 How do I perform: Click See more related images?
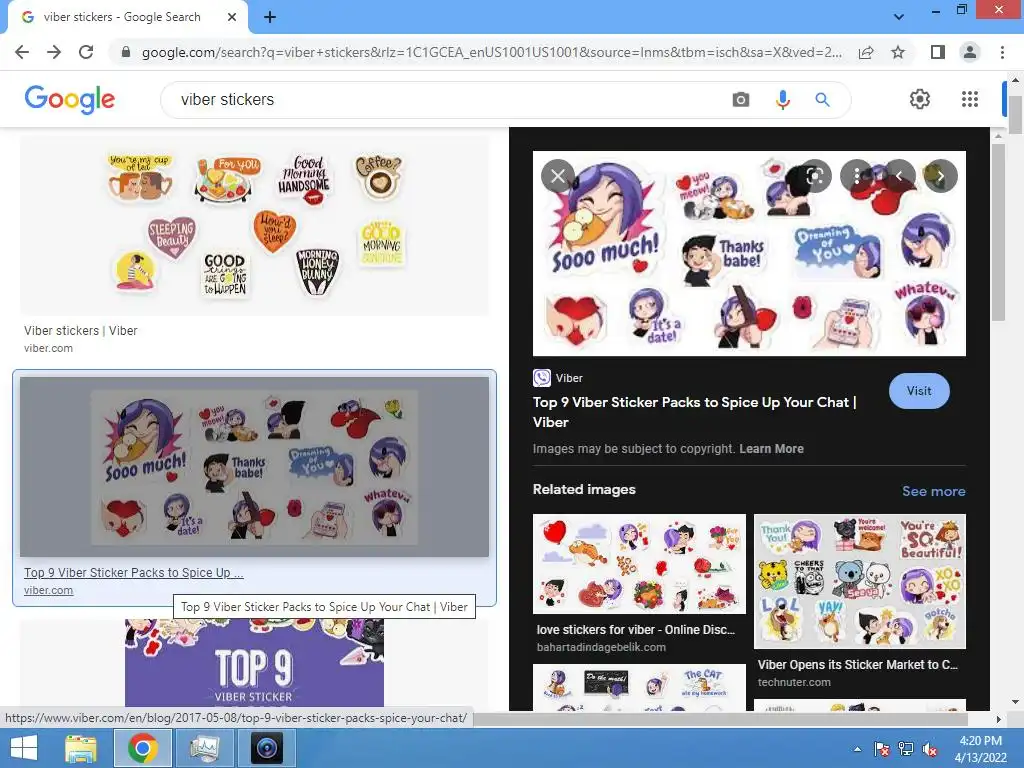click(933, 491)
